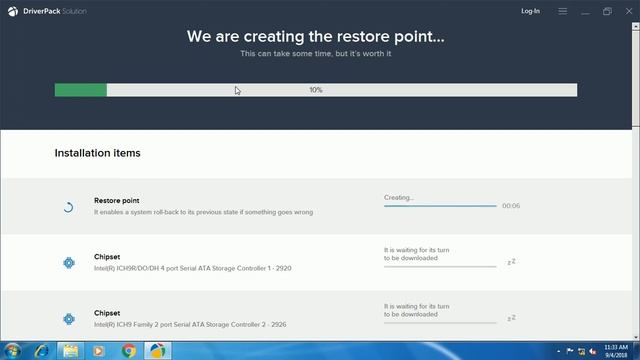
Task: Minimize the DriverPack window
Action: (585, 13)
